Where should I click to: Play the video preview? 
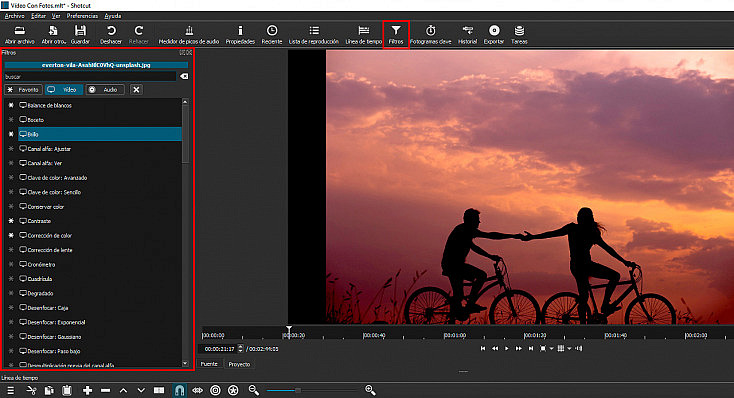tap(506, 348)
